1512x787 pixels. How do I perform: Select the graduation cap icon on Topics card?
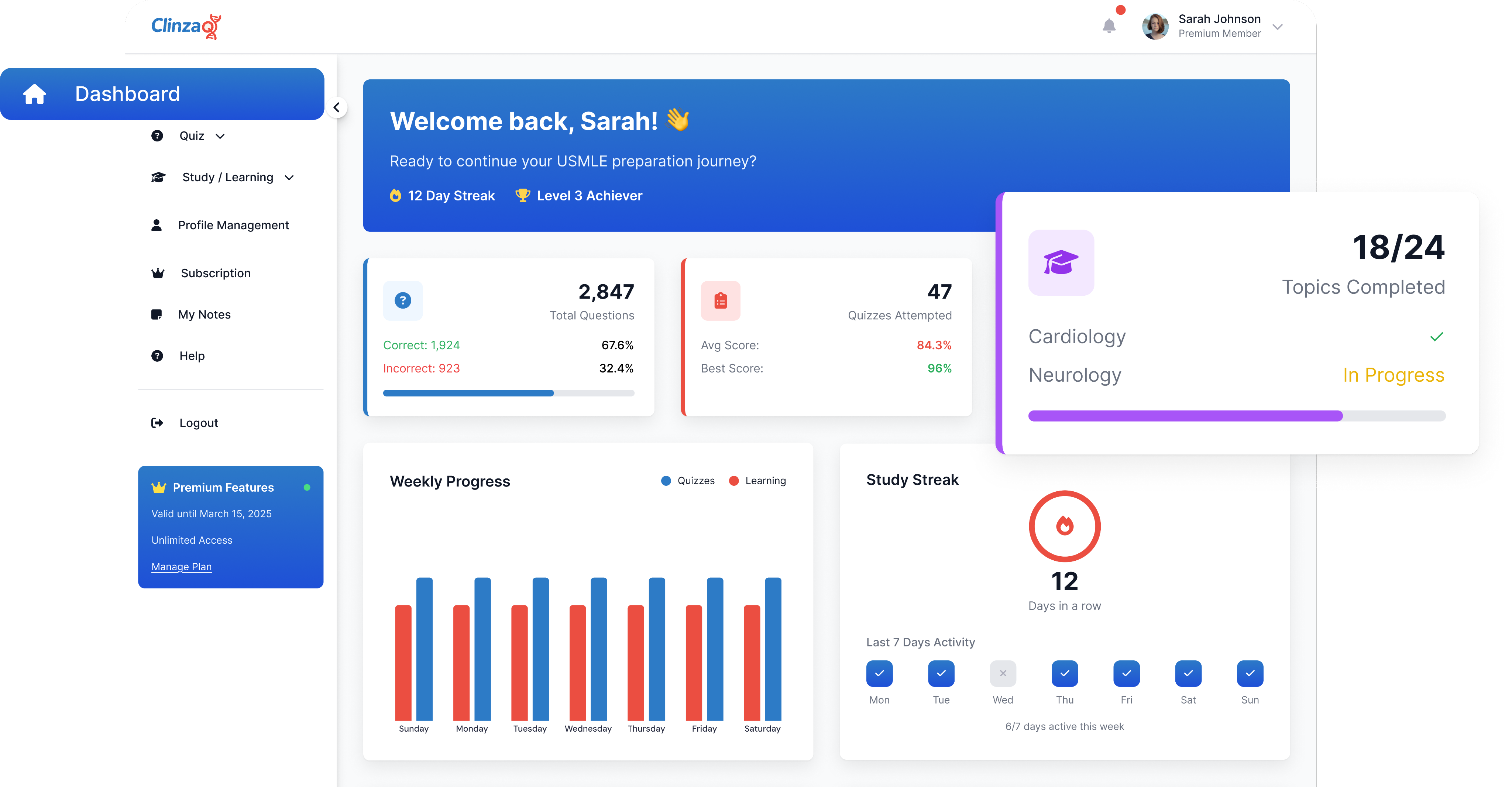pyautogui.click(x=1061, y=263)
